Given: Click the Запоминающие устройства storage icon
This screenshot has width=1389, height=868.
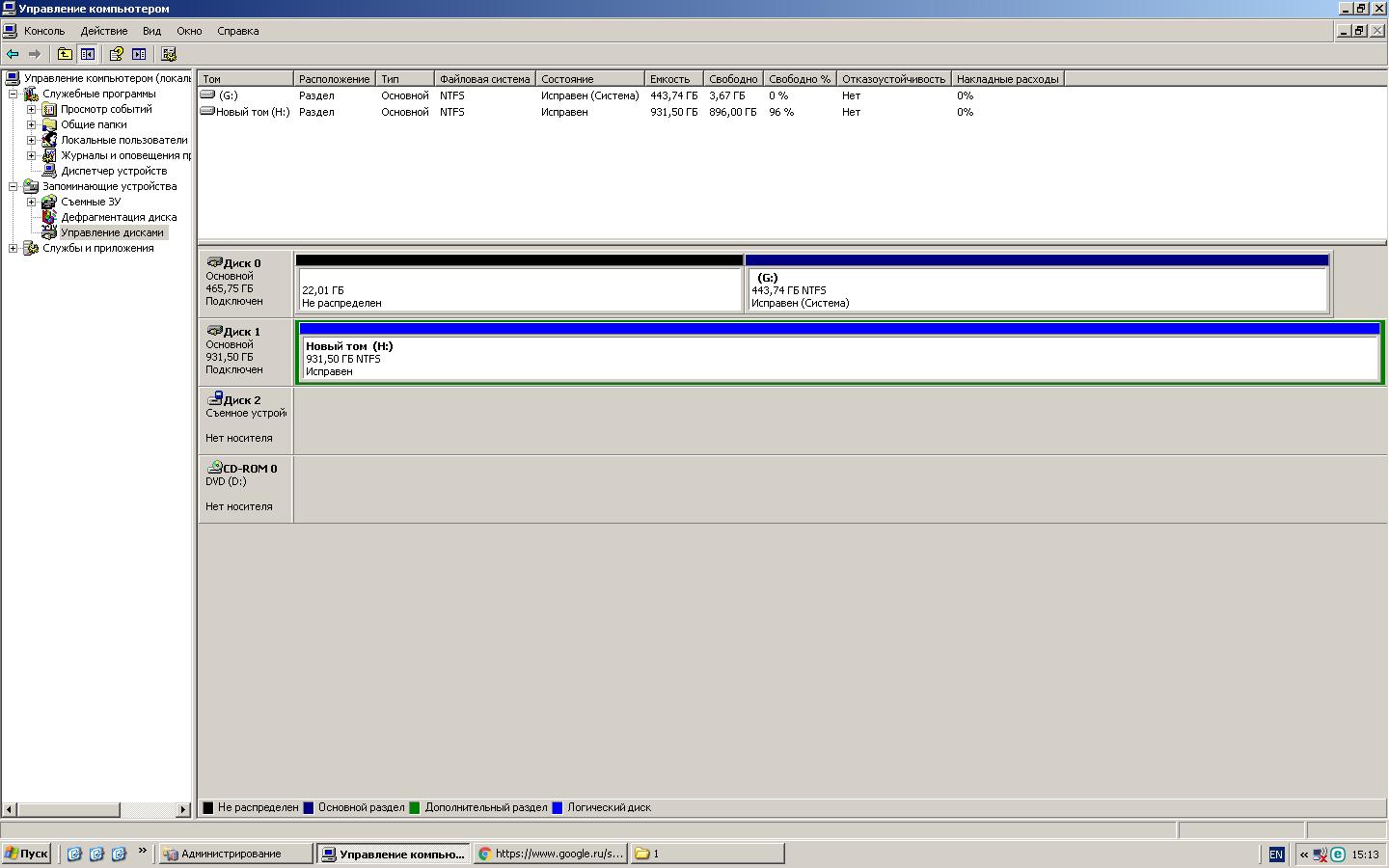Looking at the screenshot, I should pos(31,186).
